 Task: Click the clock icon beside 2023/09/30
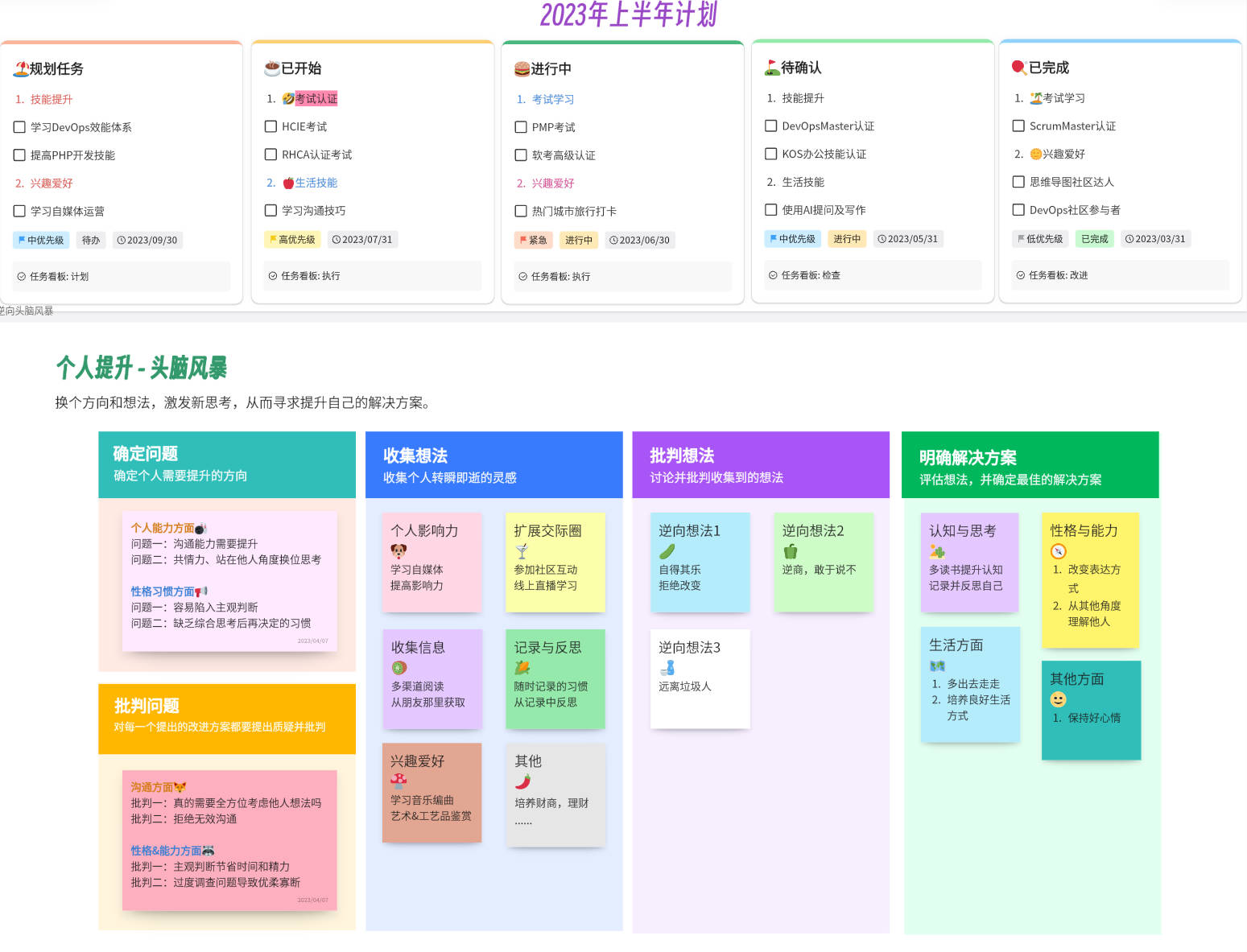coord(122,240)
